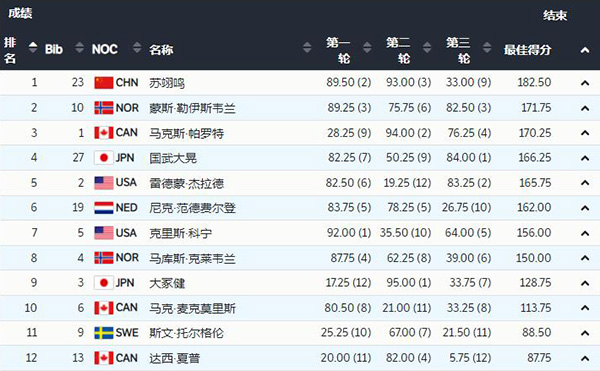Sort by 第一轮 run one scores
The height and width of the screenshot is (371, 600).
click(x=367, y=47)
